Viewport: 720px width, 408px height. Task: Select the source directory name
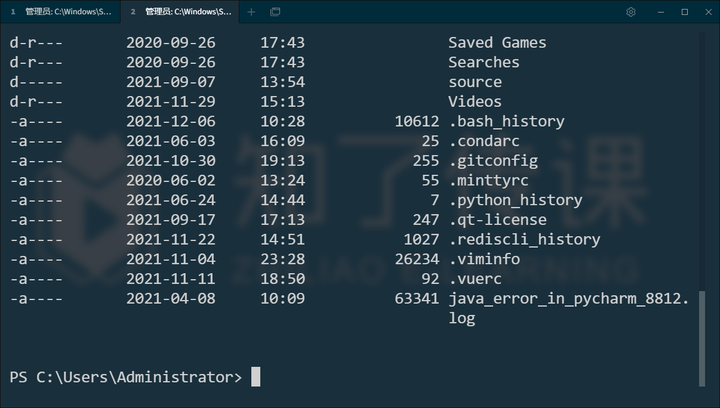coord(475,82)
